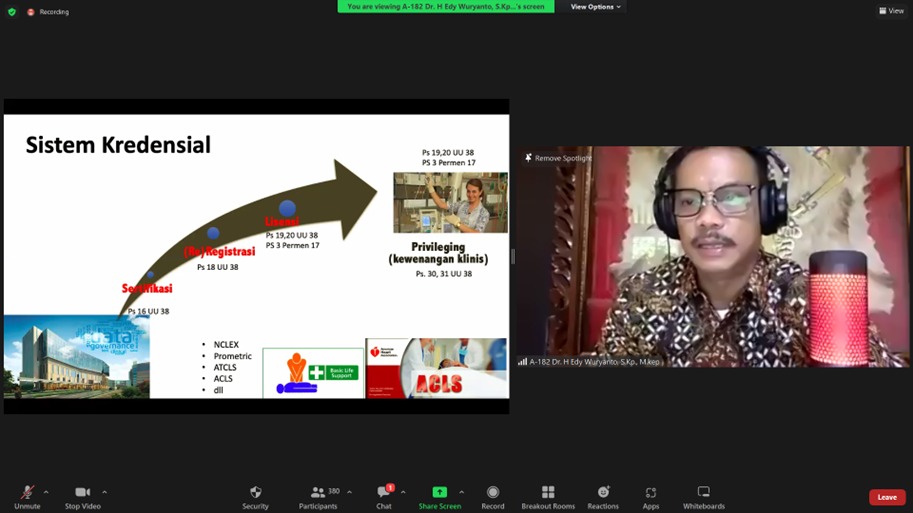Open the Chat panel
Viewport: 913px width, 513px height.
pos(384,492)
